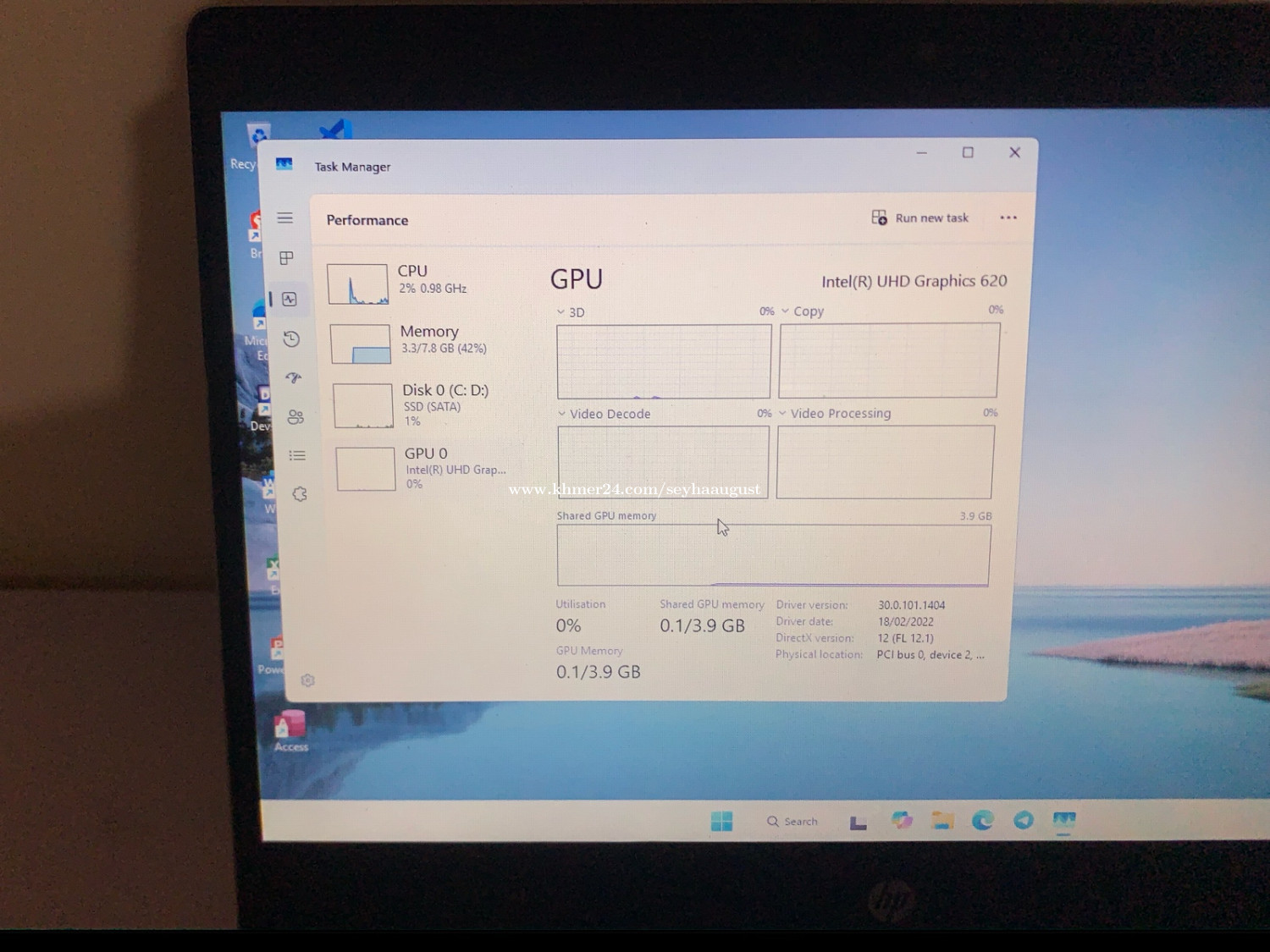Open File Explorer from the taskbar
The image size is (1270, 952).
[942, 820]
